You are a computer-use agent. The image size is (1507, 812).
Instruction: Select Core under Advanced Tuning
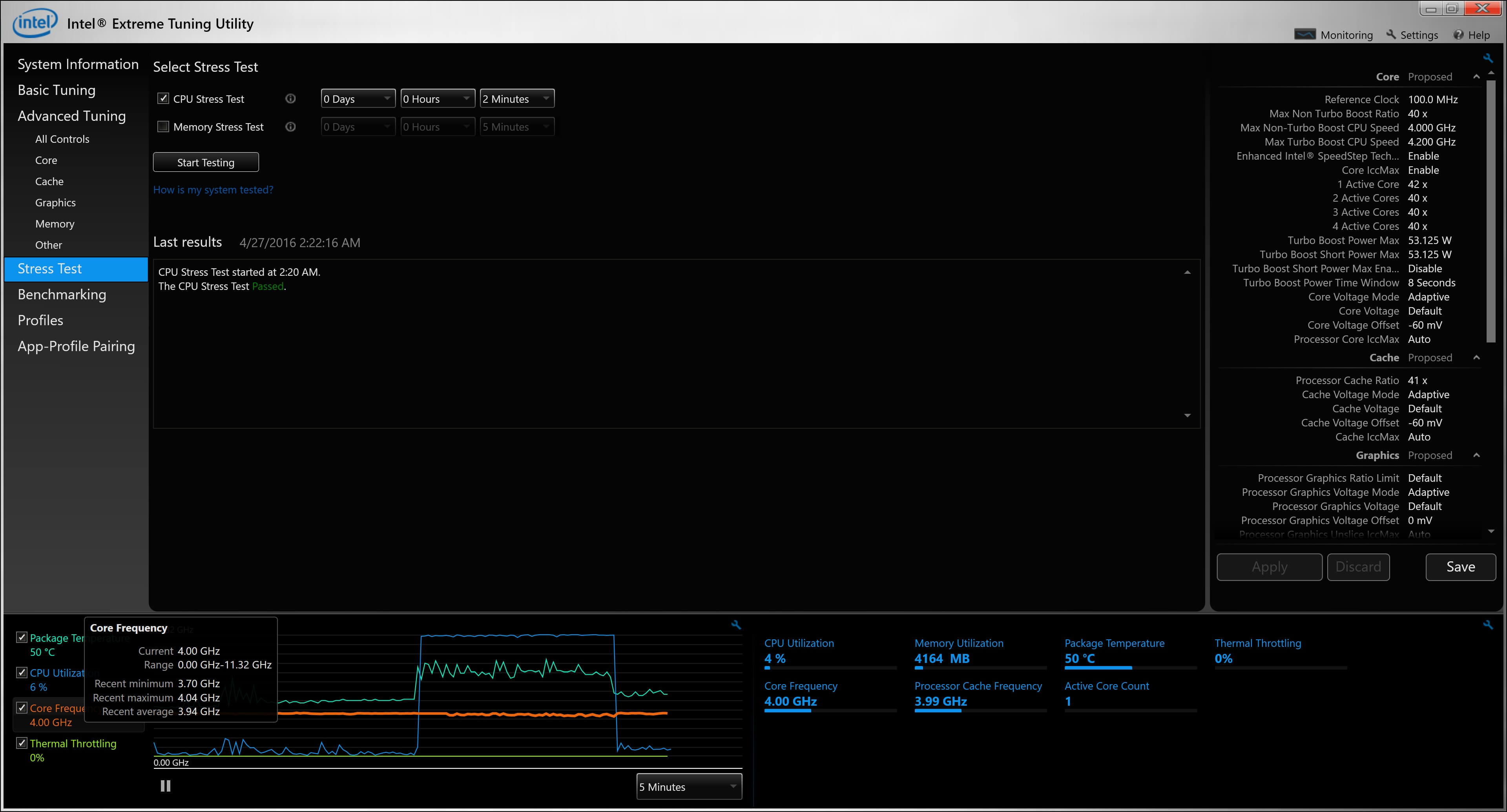point(46,160)
